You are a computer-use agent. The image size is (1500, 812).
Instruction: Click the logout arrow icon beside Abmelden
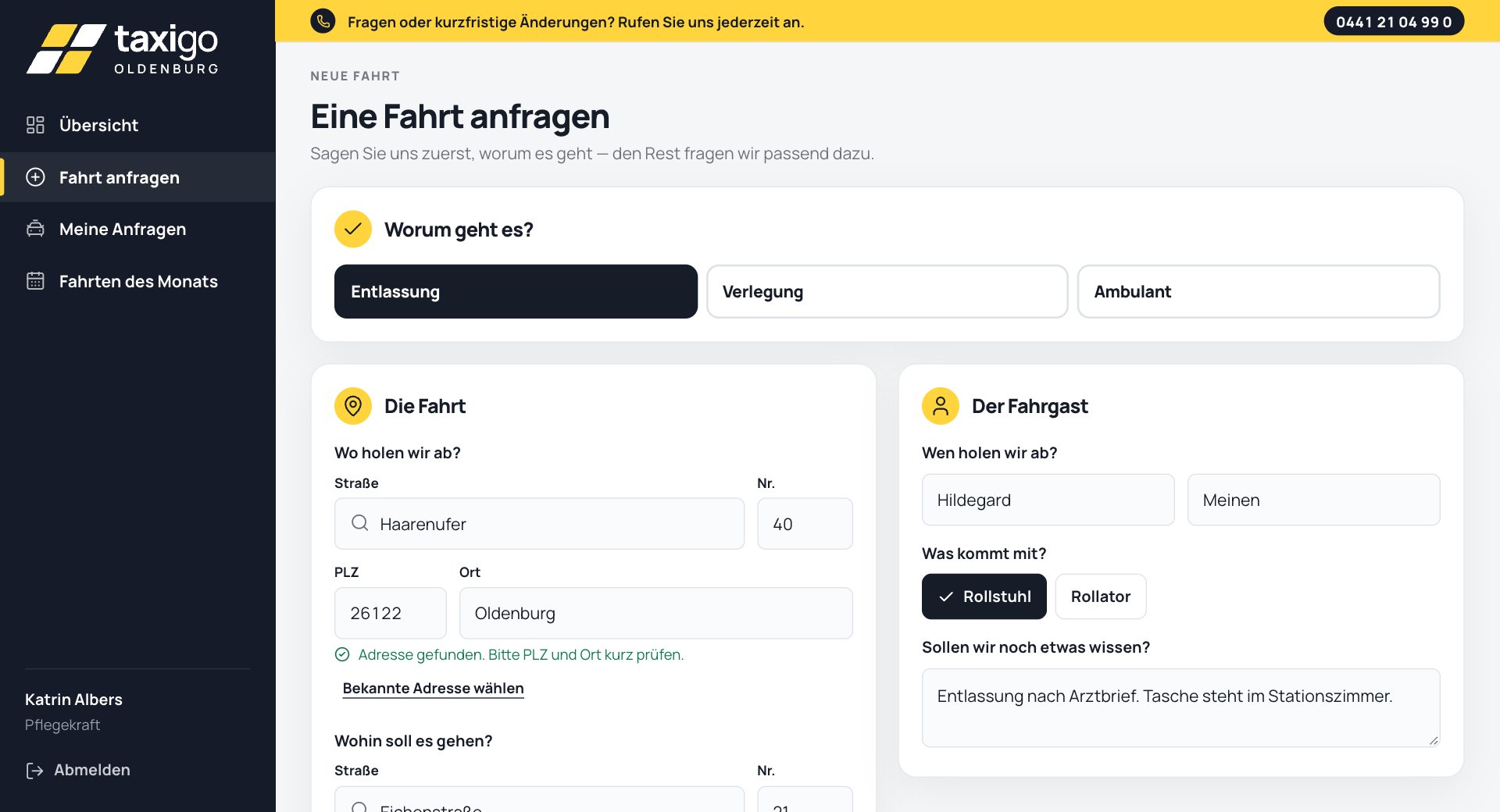click(x=34, y=771)
